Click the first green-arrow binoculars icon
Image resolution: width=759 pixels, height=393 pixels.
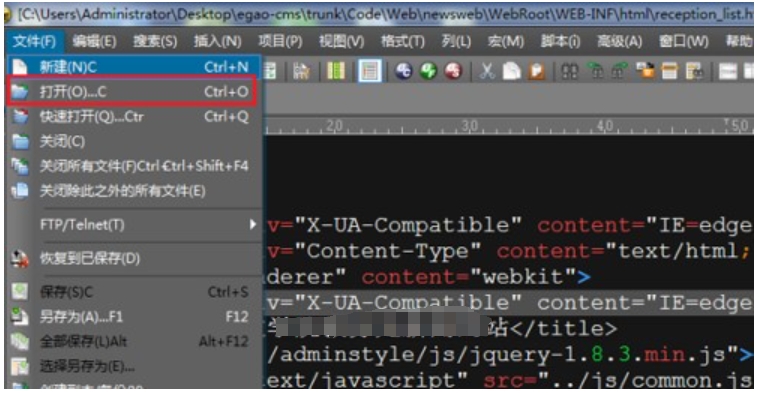[x=594, y=72]
